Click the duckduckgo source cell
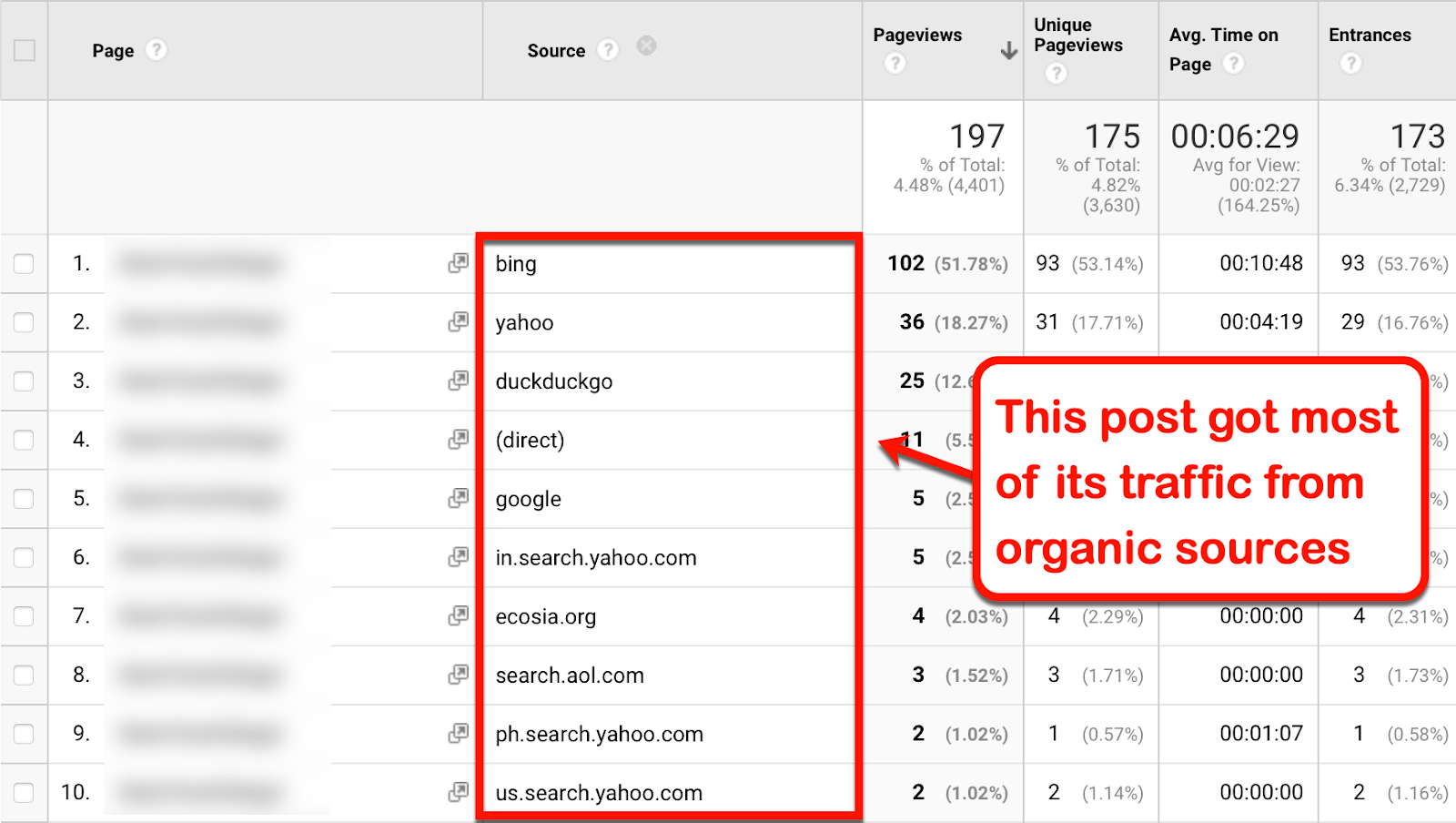The image size is (1456, 823). pyautogui.click(x=672, y=381)
